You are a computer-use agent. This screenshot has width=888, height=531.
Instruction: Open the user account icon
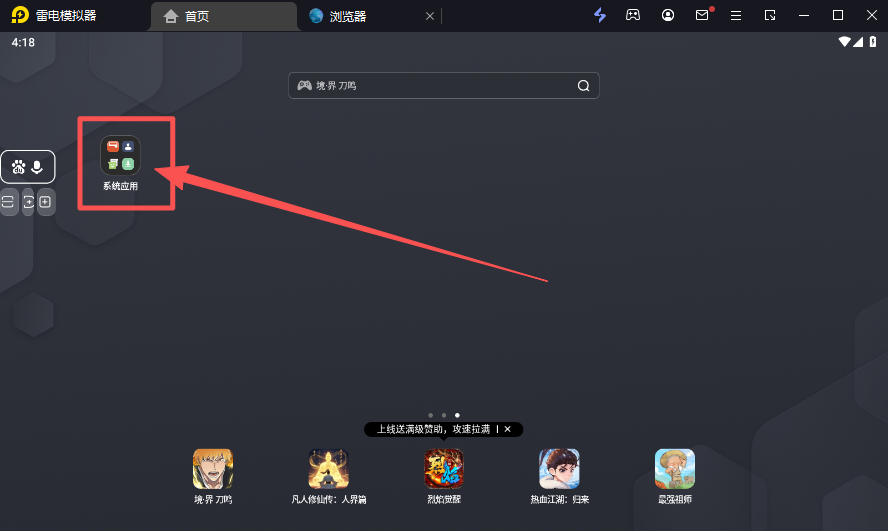668,15
